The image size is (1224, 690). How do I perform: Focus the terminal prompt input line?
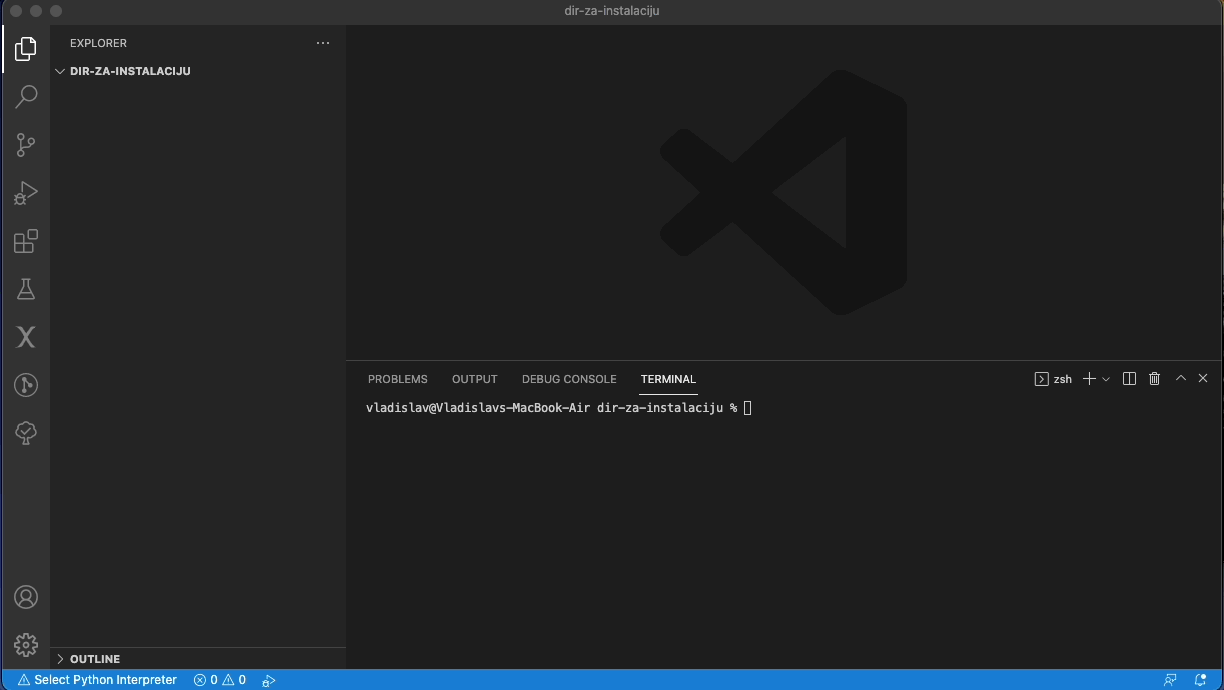[x=558, y=408]
